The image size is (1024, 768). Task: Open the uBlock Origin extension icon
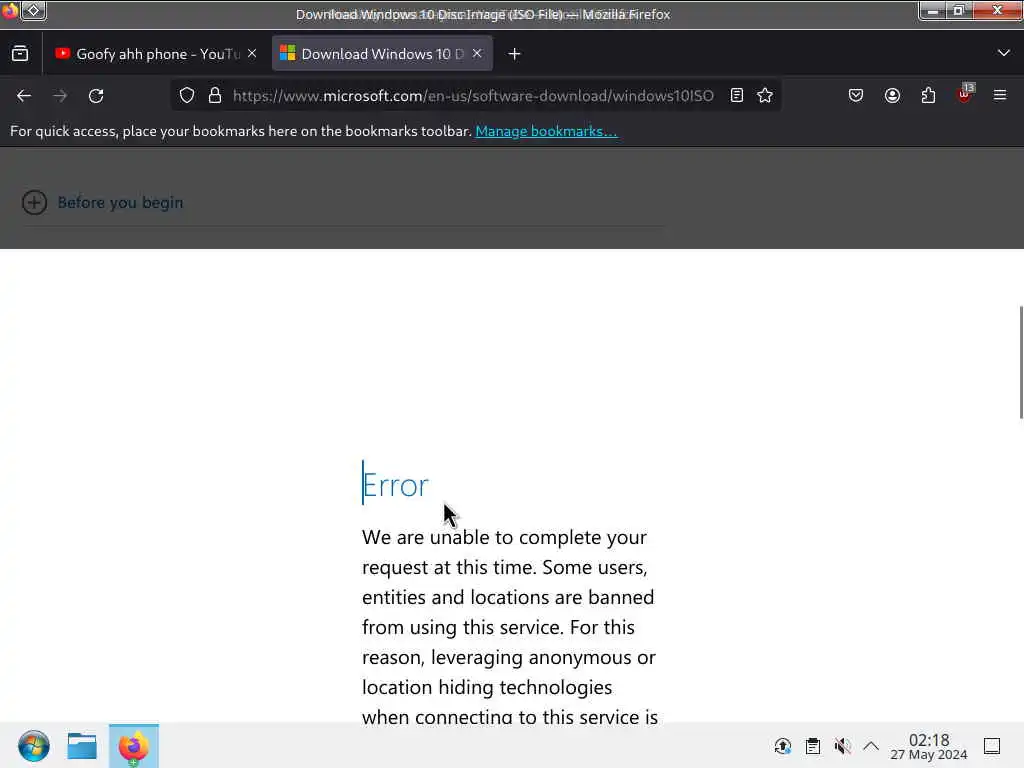tap(965, 94)
